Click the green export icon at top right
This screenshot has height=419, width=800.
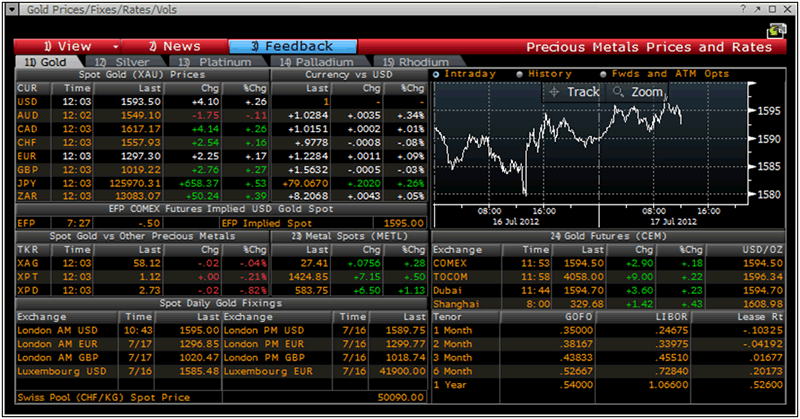tap(773, 30)
